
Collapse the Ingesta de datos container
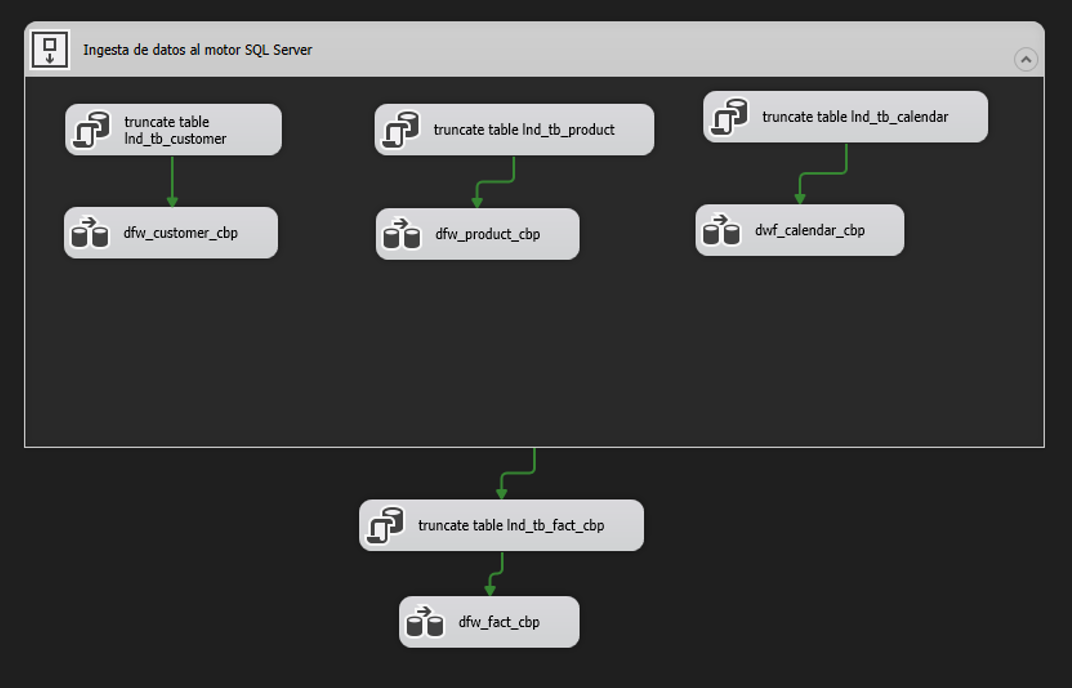pos(1026,59)
